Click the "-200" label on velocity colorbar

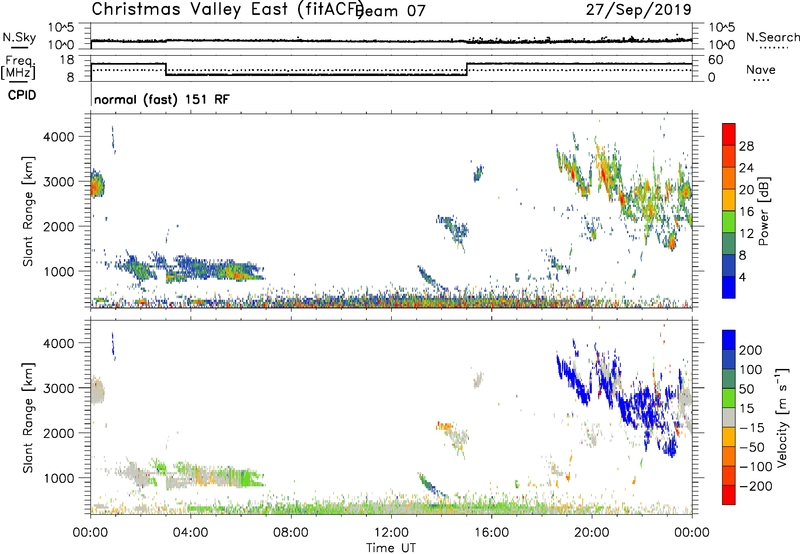coord(756,486)
